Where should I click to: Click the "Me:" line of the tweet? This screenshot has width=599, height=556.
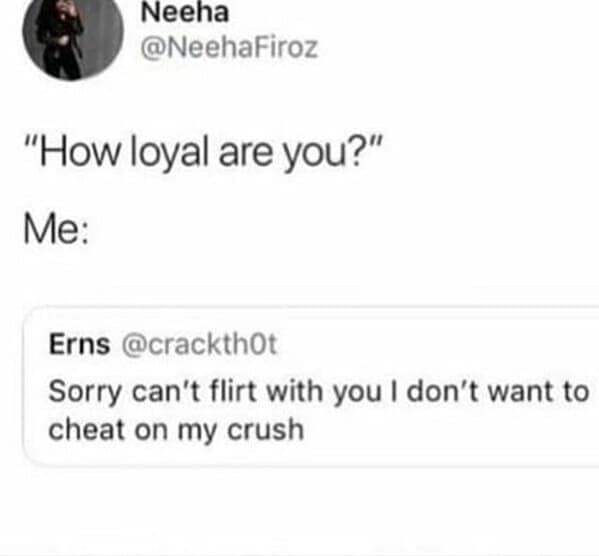point(57,229)
